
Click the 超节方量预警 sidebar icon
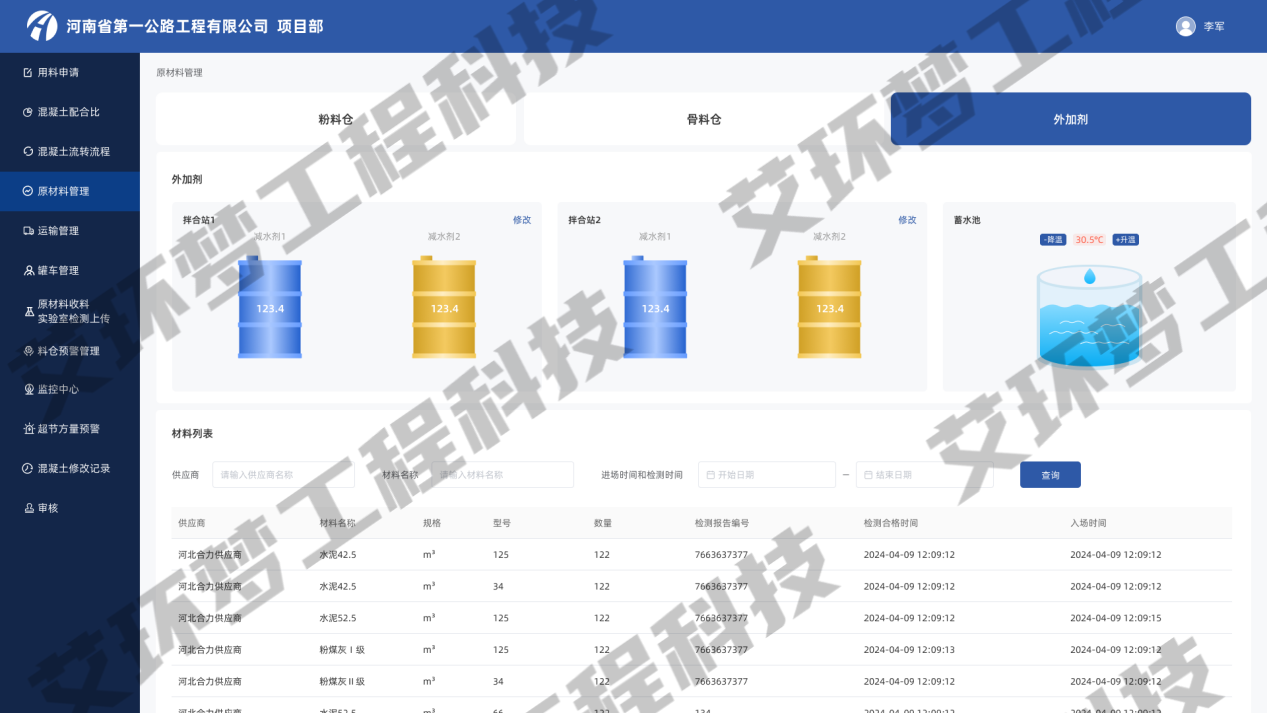point(28,429)
